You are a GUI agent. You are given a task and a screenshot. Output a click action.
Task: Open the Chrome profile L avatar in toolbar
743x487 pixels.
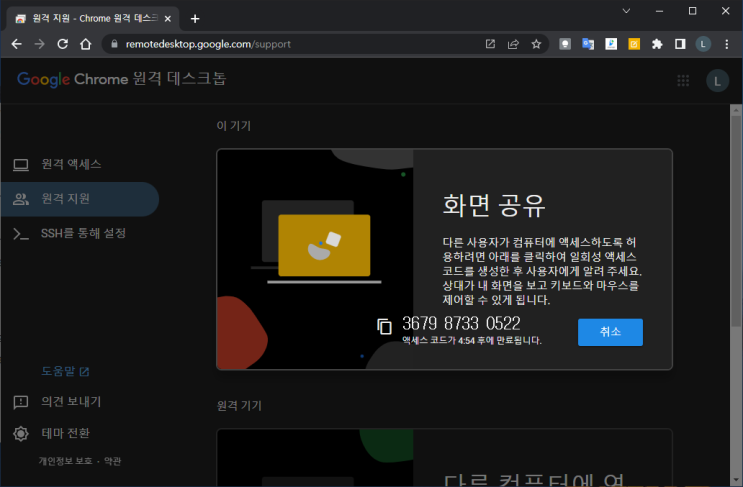(703, 44)
